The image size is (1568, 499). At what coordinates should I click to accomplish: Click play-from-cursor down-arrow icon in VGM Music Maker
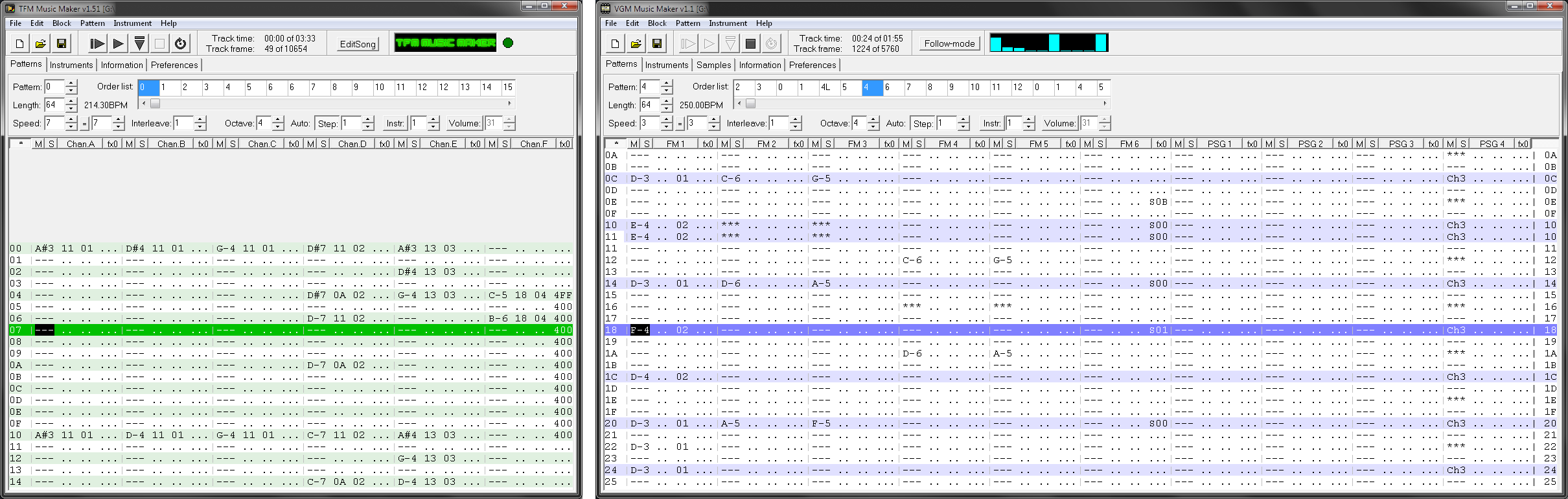[730, 43]
